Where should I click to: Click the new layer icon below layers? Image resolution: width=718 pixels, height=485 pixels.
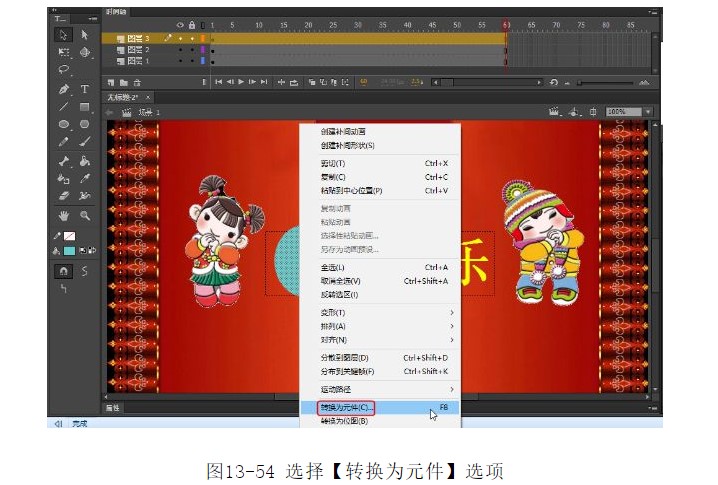click(x=110, y=82)
